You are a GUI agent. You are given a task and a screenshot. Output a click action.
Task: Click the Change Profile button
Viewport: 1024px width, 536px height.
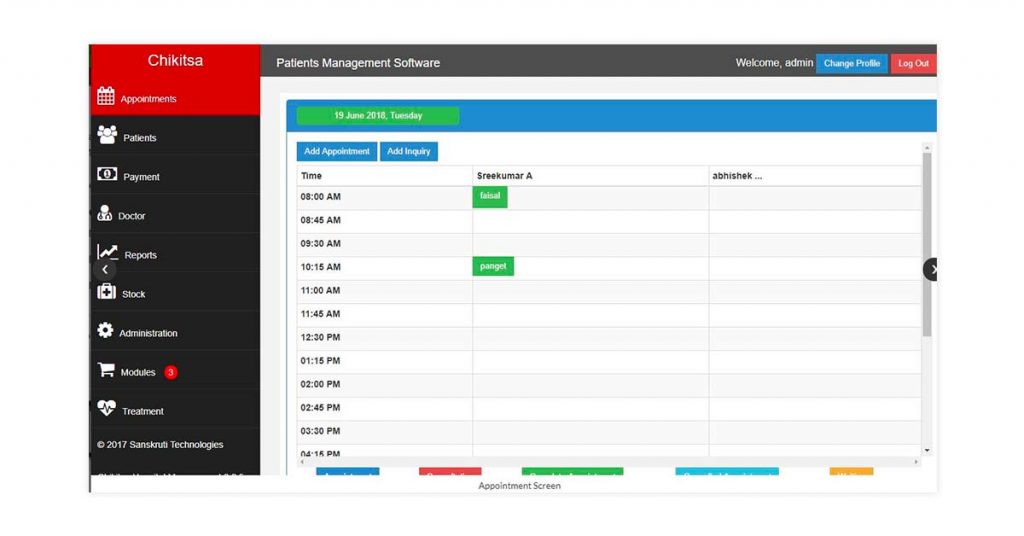(x=851, y=63)
